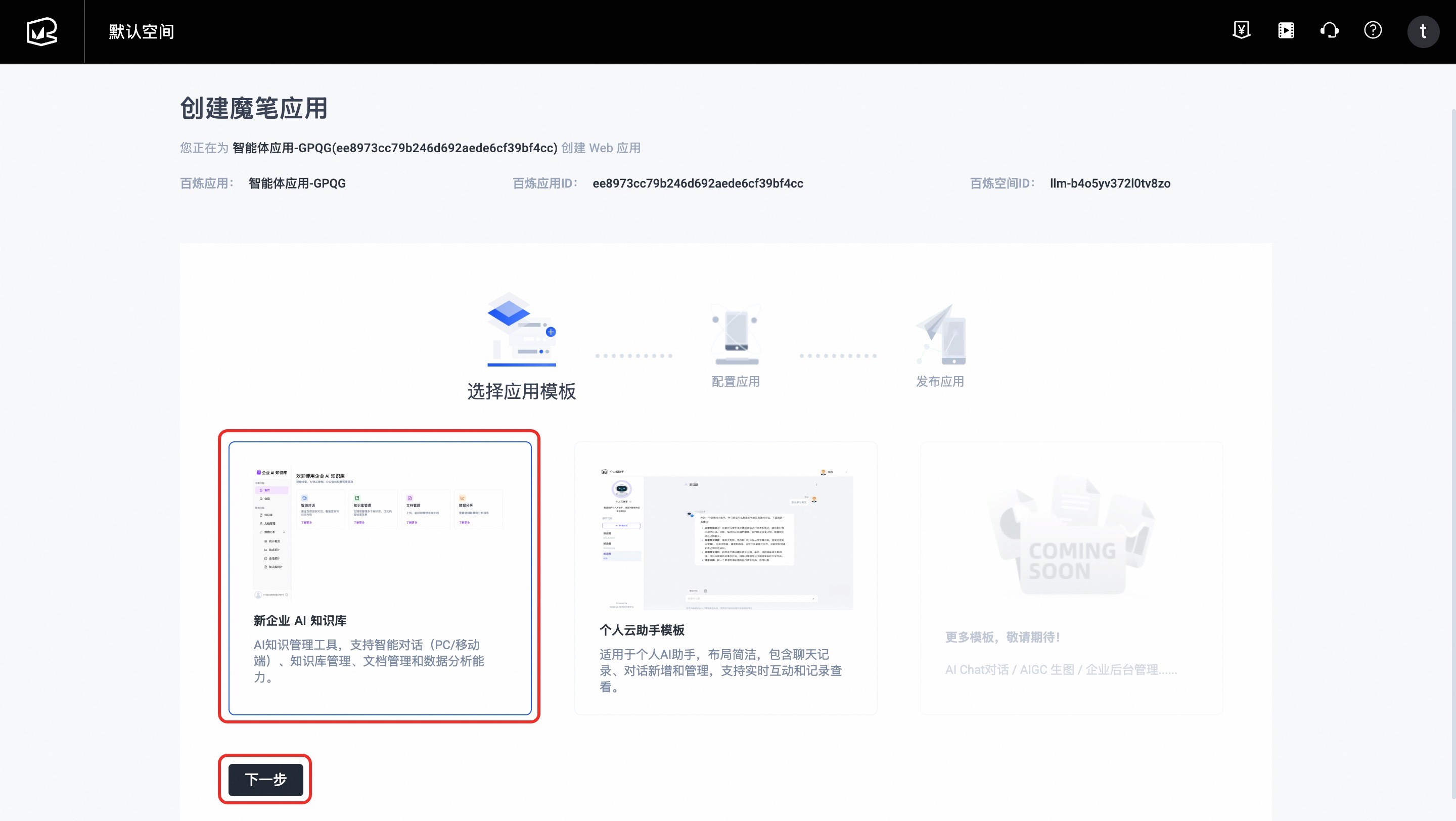Click the 选择应用模板 step label
This screenshot has height=821, width=1456.
pos(521,391)
